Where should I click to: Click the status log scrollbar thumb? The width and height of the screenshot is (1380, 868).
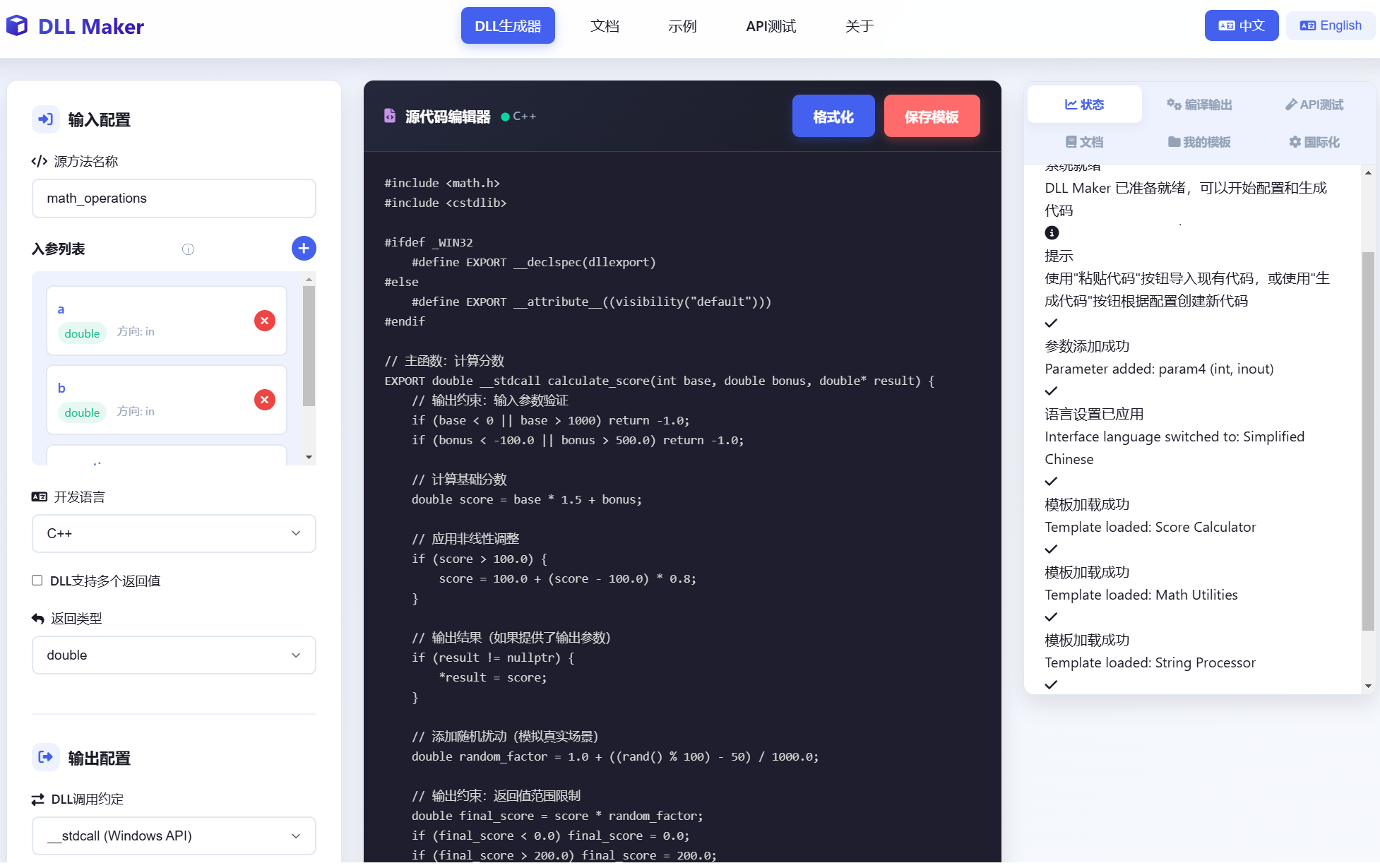1368,441
